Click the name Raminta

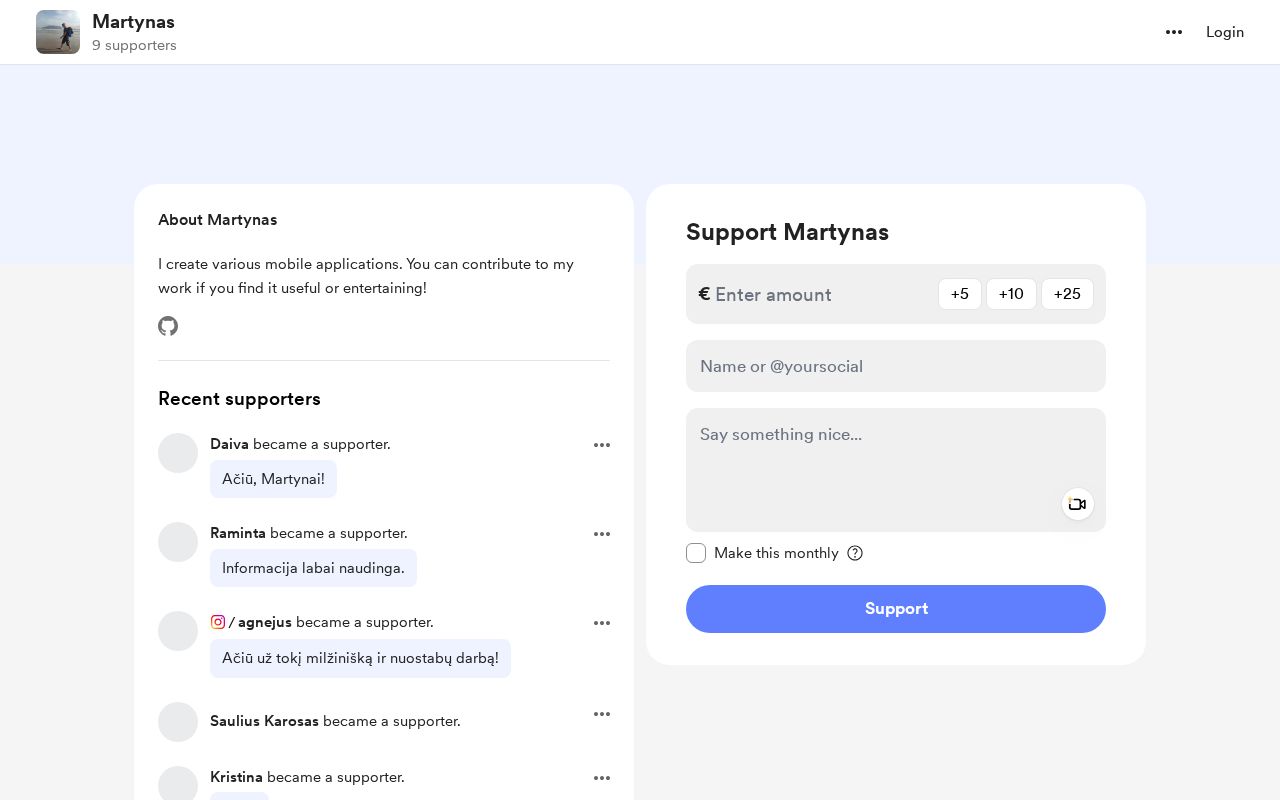pyautogui.click(x=238, y=533)
